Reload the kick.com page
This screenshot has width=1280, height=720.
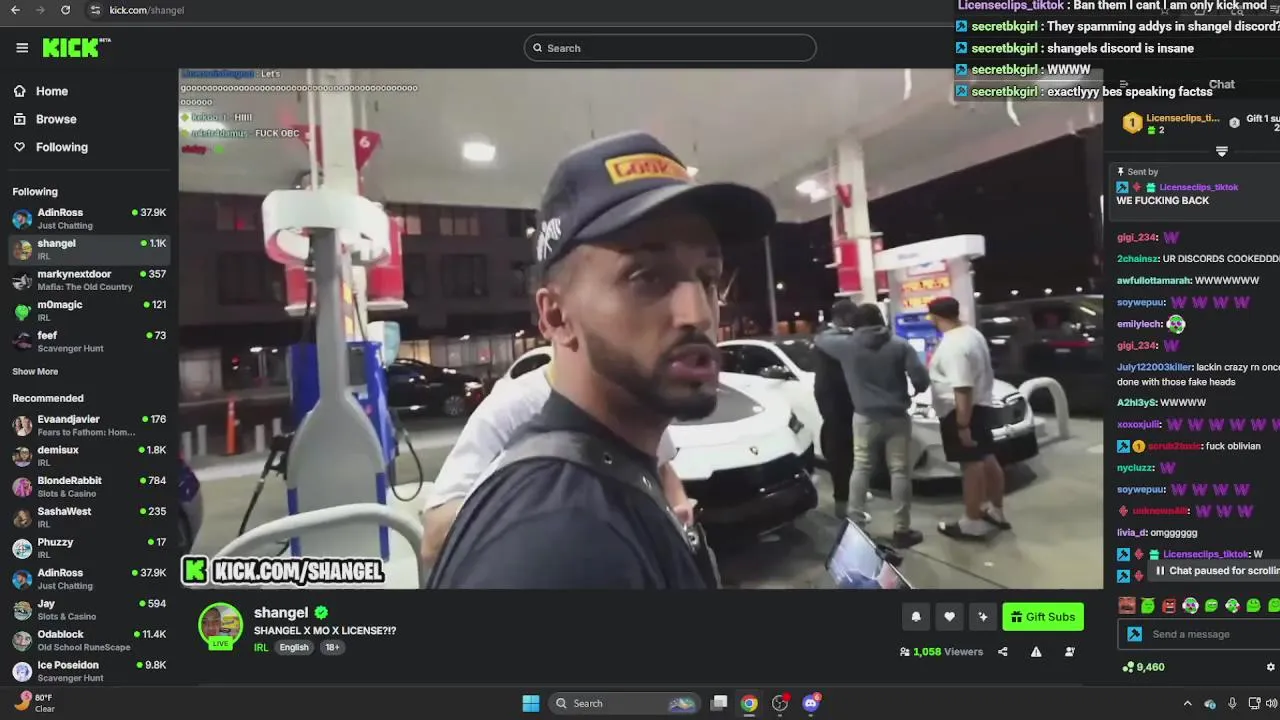click(x=65, y=10)
